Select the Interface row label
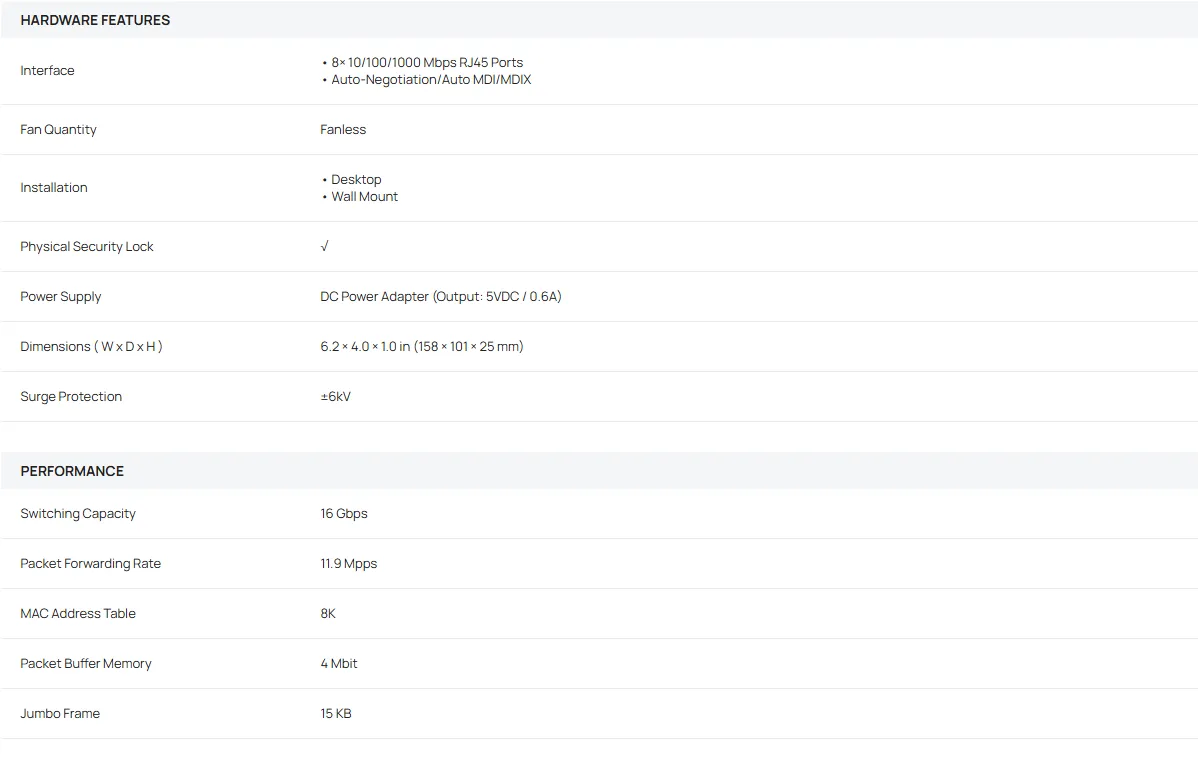 47,71
